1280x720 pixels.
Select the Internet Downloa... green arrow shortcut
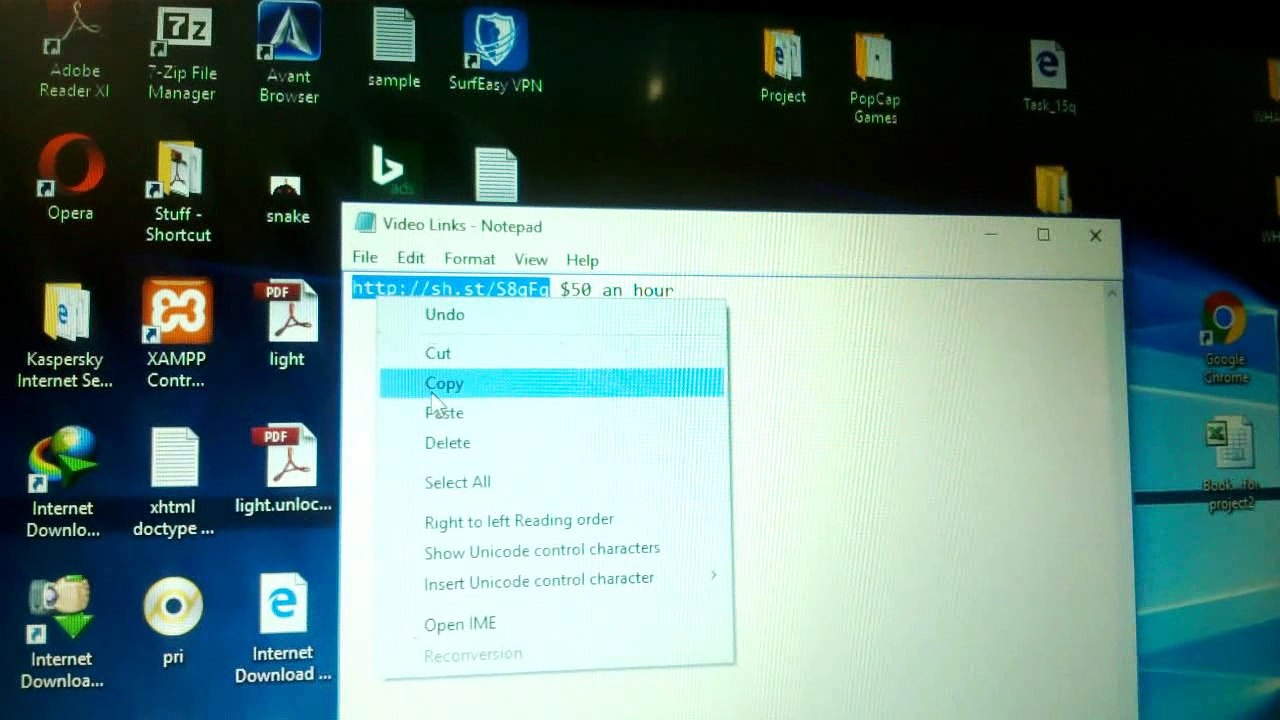coord(62,632)
